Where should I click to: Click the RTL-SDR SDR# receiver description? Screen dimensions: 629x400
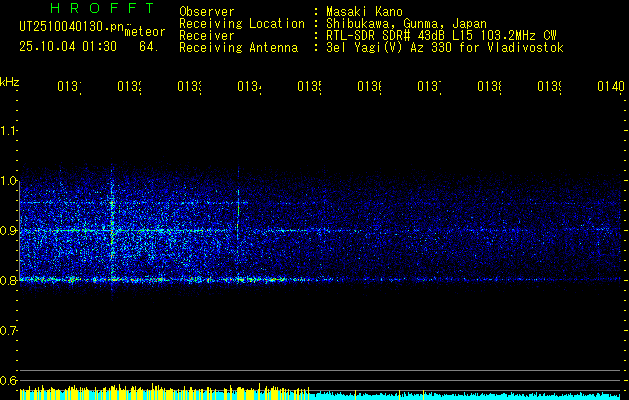tap(441, 36)
